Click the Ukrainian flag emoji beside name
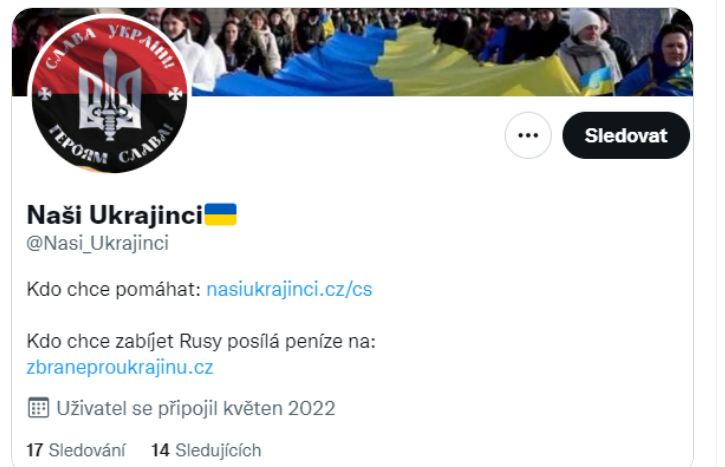Screen dimensions: 725x467 (220, 215)
